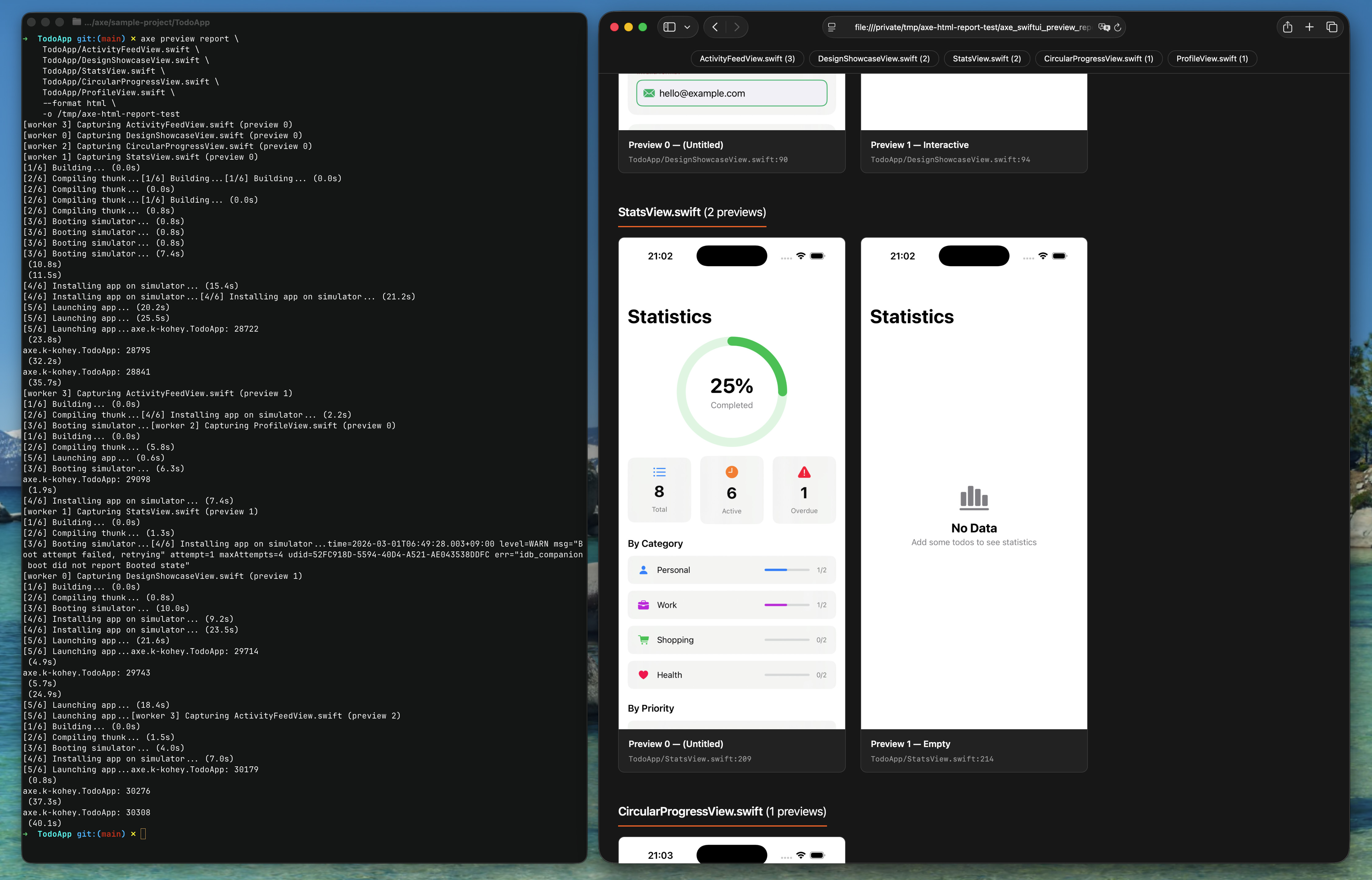Image resolution: width=1372 pixels, height=880 pixels.
Task: Click the StatsView Preview 0 — (Untitled) caption
Action: coord(676,744)
